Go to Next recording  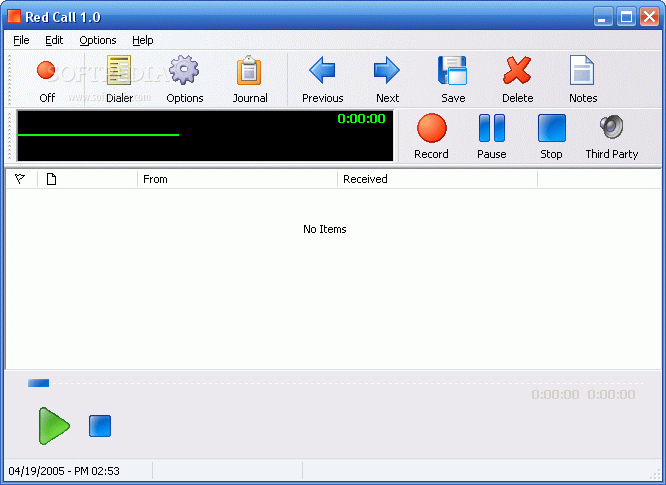click(387, 80)
